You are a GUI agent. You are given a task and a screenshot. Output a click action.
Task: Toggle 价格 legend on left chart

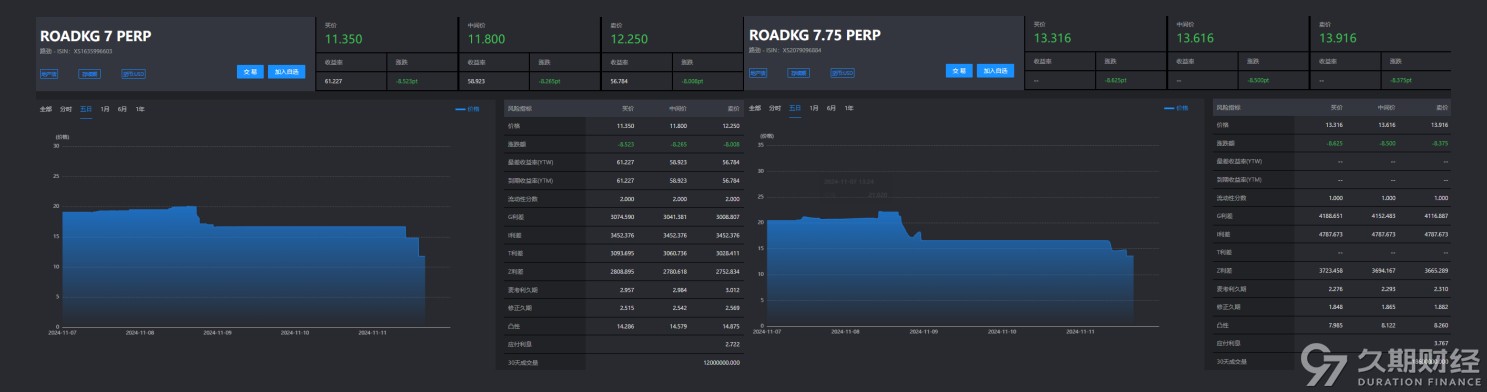467,108
